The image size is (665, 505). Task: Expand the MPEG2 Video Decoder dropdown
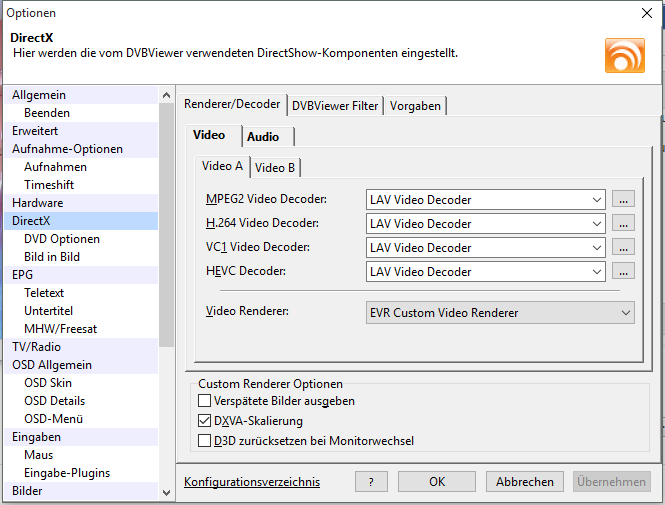(596, 200)
